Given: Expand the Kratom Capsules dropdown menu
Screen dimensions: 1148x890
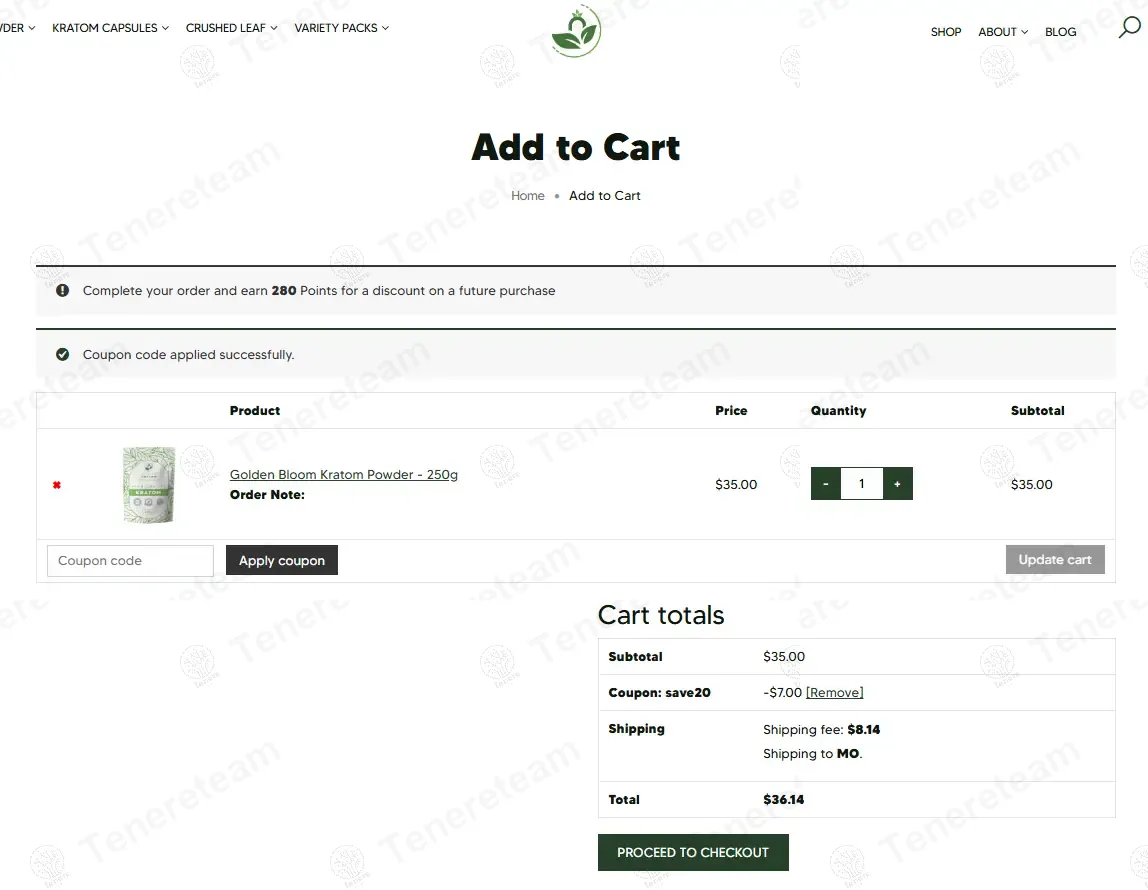Looking at the screenshot, I should coord(110,28).
